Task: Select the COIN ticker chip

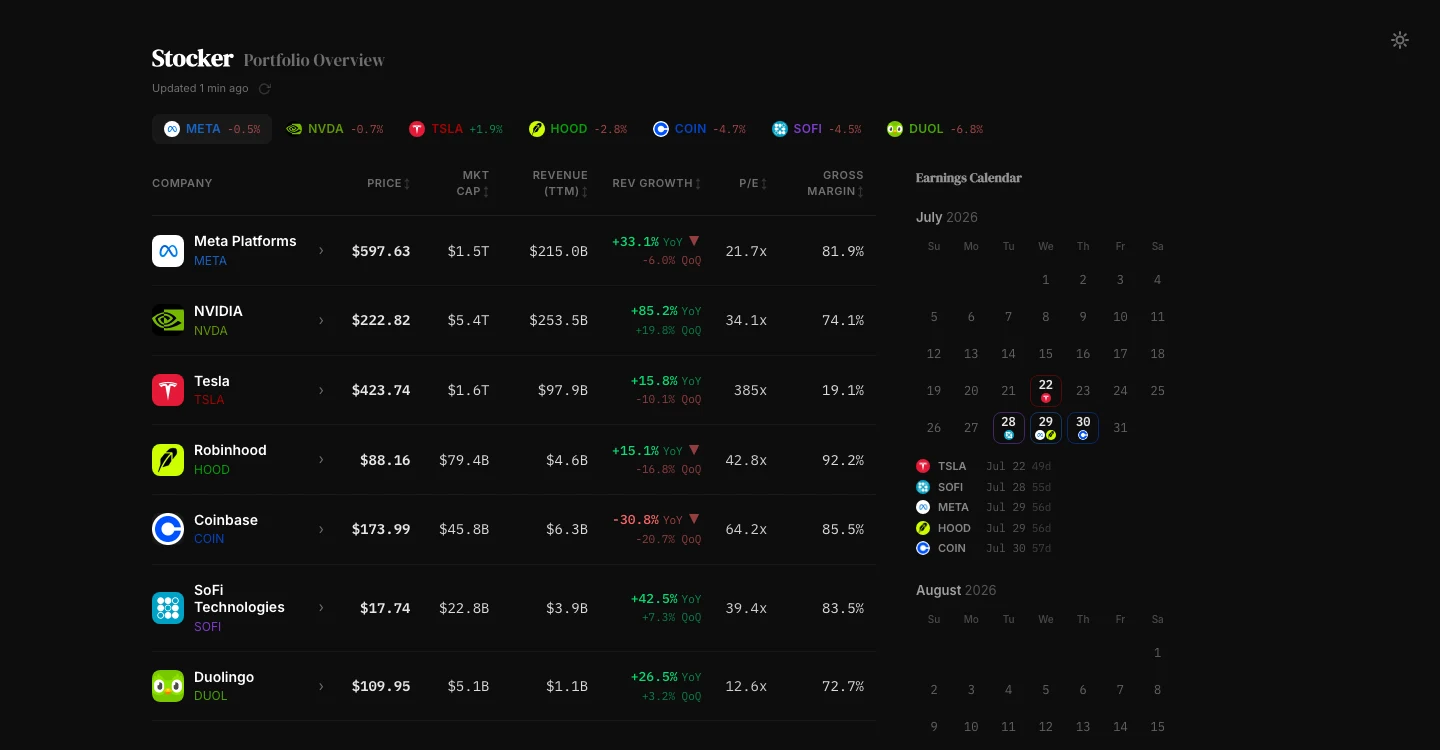Action: pyautogui.click(x=699, y=129)
